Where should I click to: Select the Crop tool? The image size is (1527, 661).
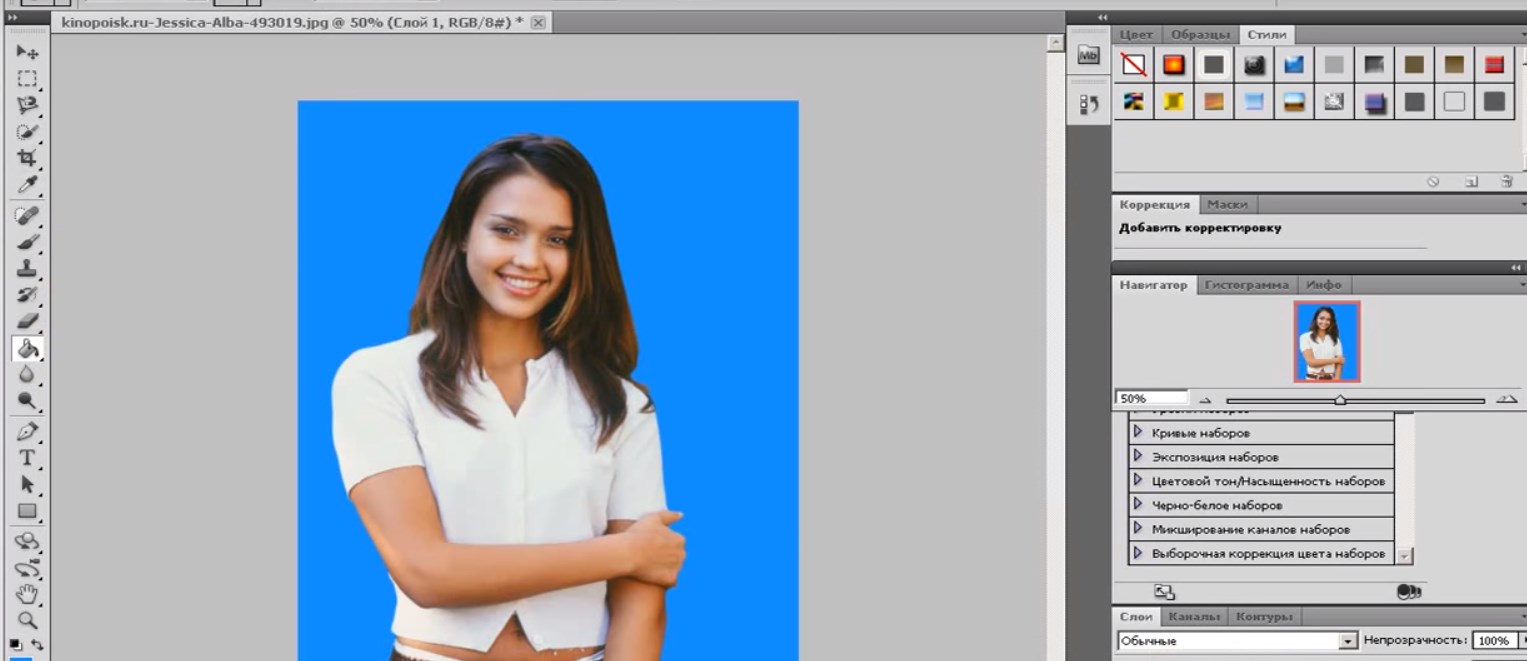pos(27,158)
